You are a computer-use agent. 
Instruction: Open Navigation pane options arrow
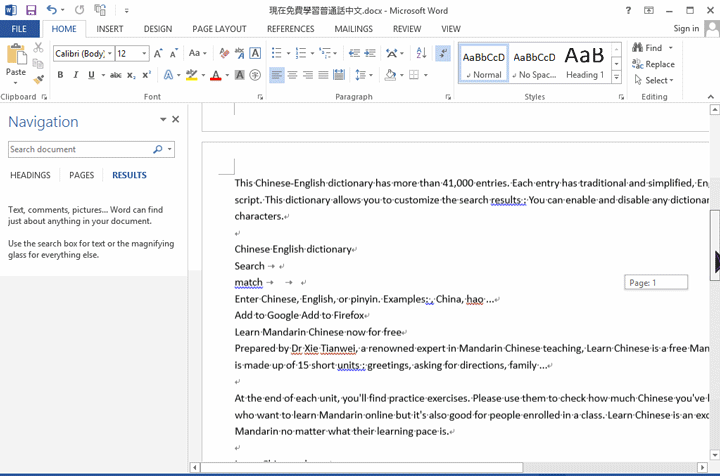163,119
